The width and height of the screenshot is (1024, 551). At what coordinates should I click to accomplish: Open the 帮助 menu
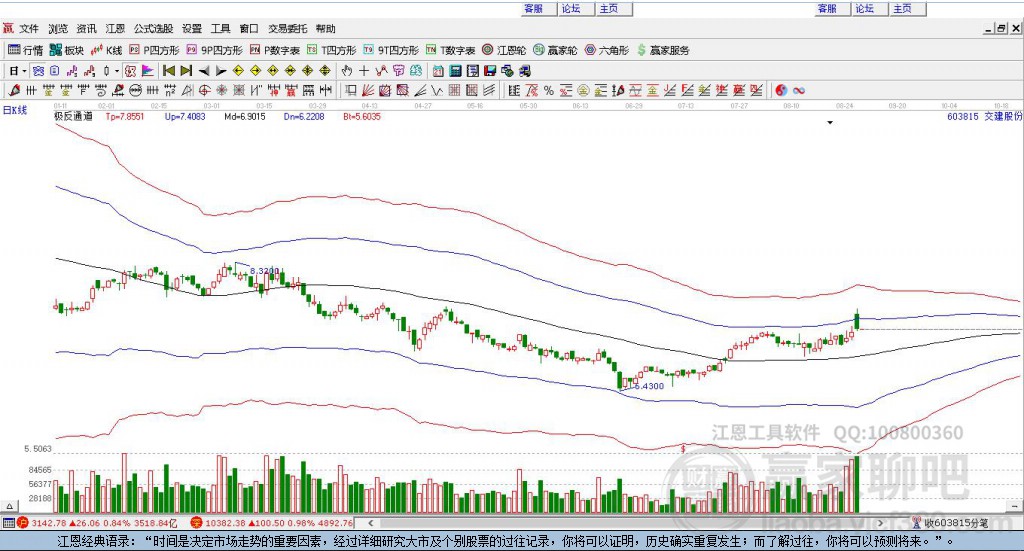[x=325, y=29]
